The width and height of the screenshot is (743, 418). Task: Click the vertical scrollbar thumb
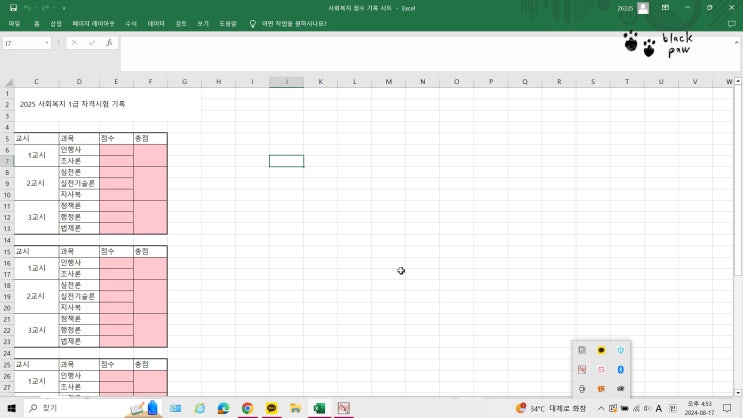click(738, 180)
